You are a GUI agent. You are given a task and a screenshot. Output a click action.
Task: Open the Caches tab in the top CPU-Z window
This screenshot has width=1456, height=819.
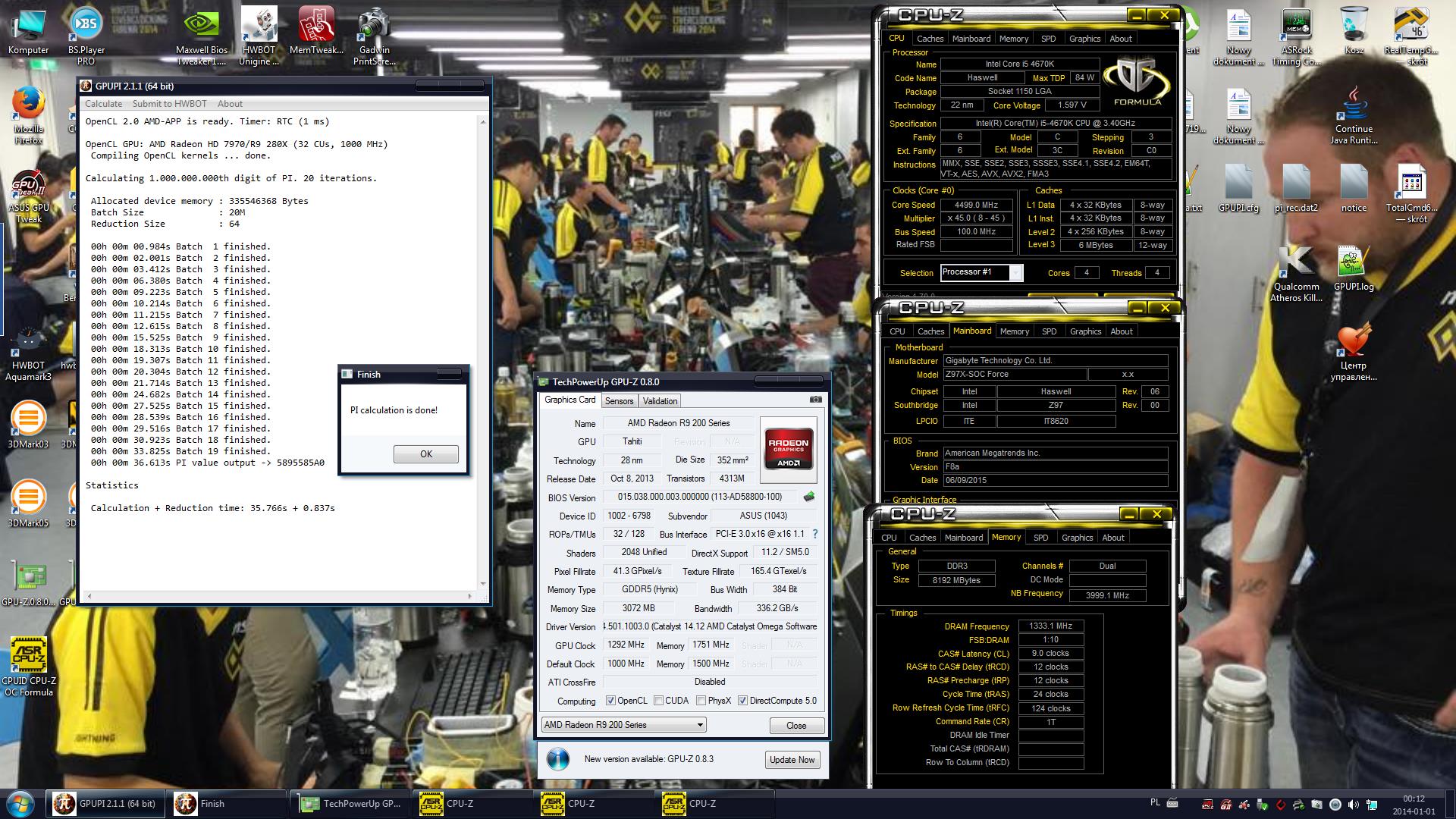[x=930, y=39]
